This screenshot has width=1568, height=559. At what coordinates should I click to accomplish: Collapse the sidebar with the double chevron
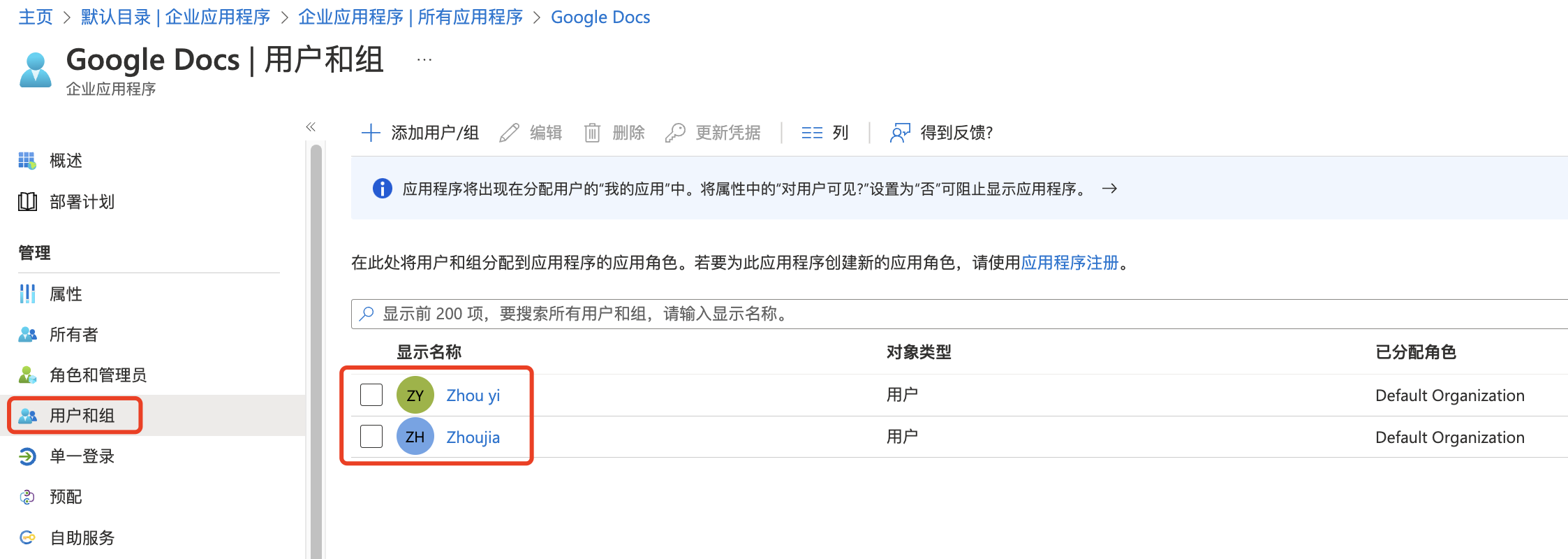[x=311, y=126]
